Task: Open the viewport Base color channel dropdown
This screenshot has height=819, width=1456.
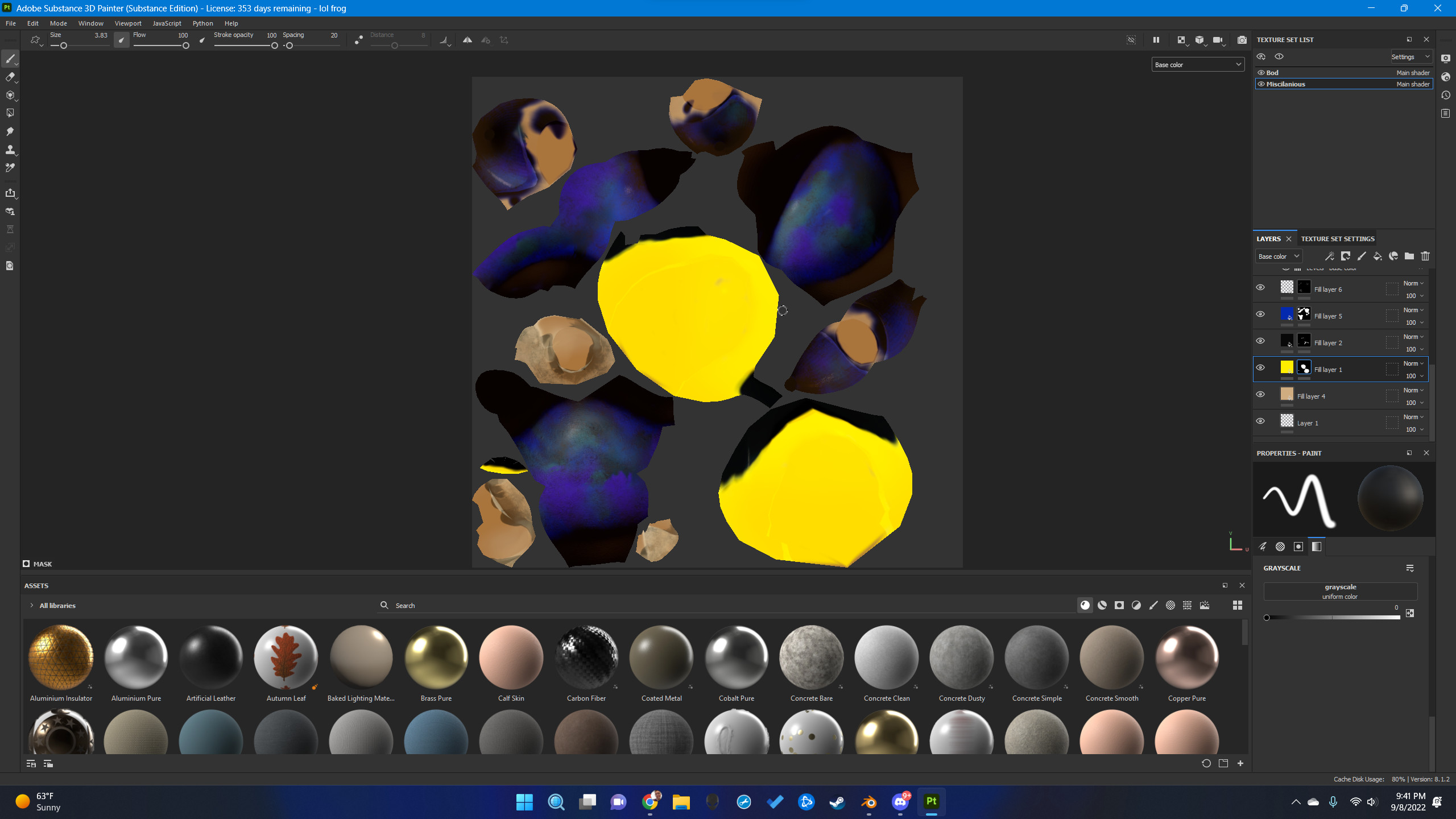Action: tap(1198, 65)
